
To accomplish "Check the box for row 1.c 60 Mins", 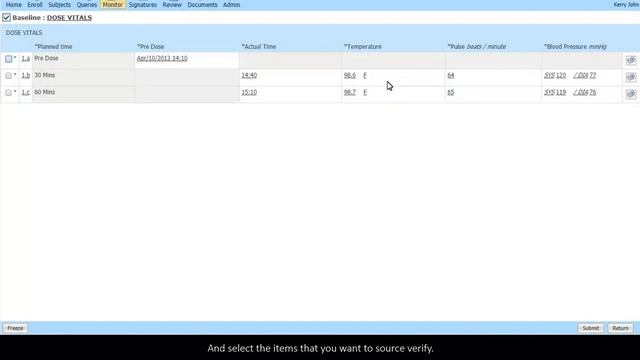I will point(9,93).
